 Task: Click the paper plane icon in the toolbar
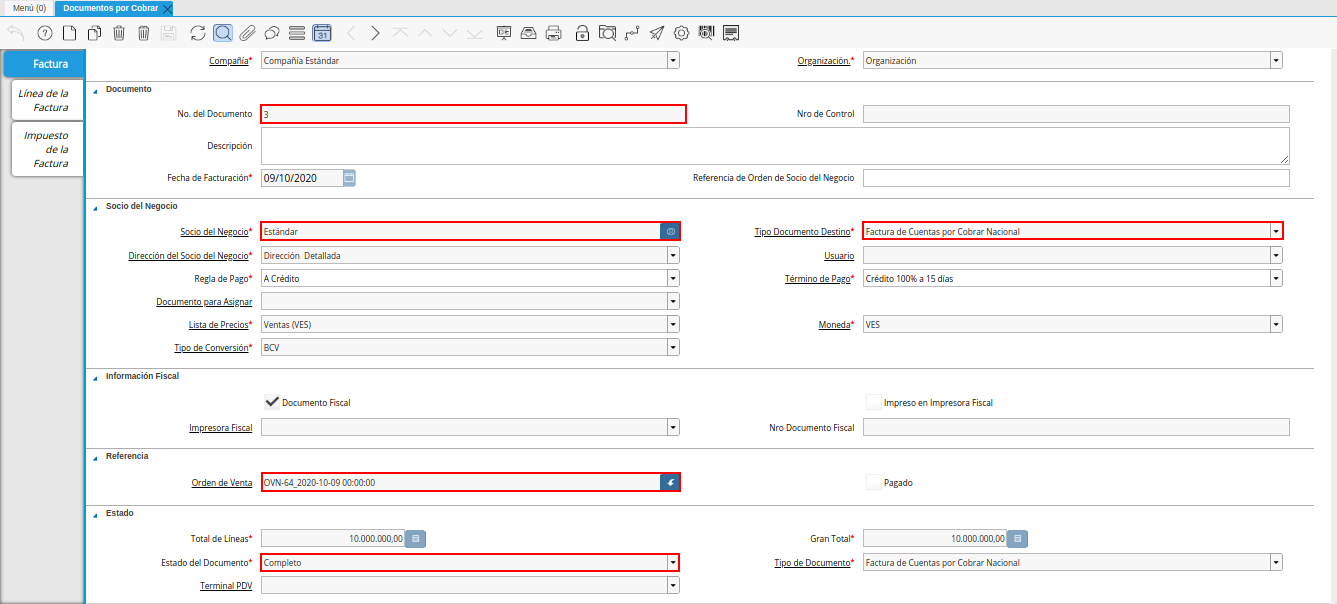click(656, 33)
